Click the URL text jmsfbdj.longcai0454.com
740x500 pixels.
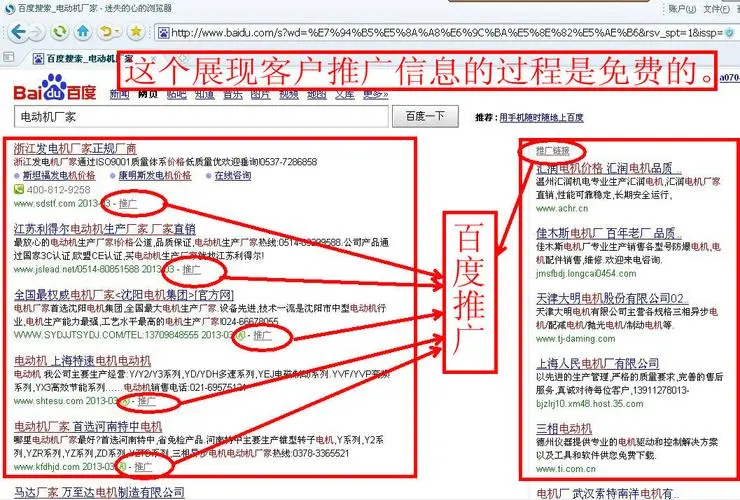point(586,273)
